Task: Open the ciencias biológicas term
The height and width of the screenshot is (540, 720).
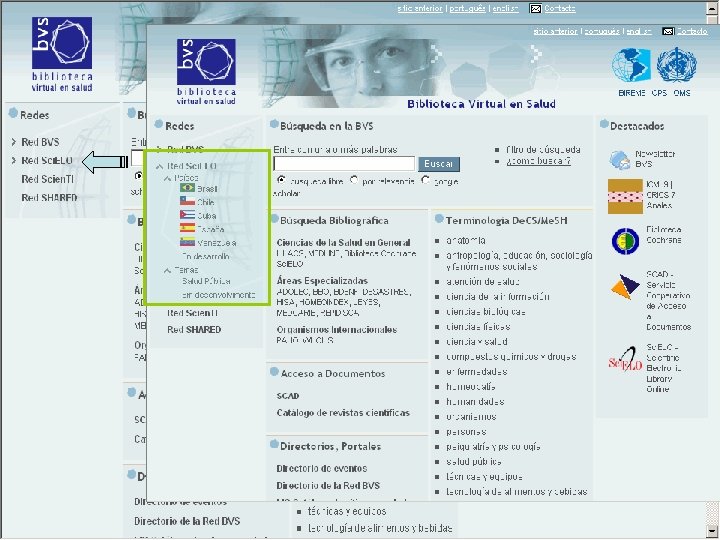Action: pos(485,312)
